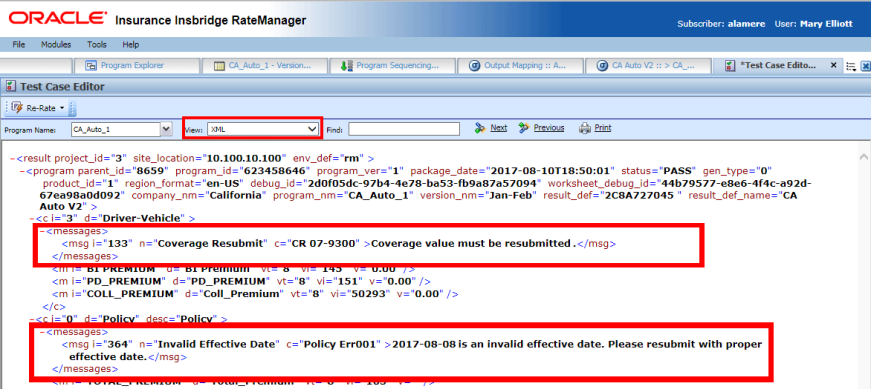Click the subscriber name alamere
The image size is (871, 389).
(x=746, y=24)
